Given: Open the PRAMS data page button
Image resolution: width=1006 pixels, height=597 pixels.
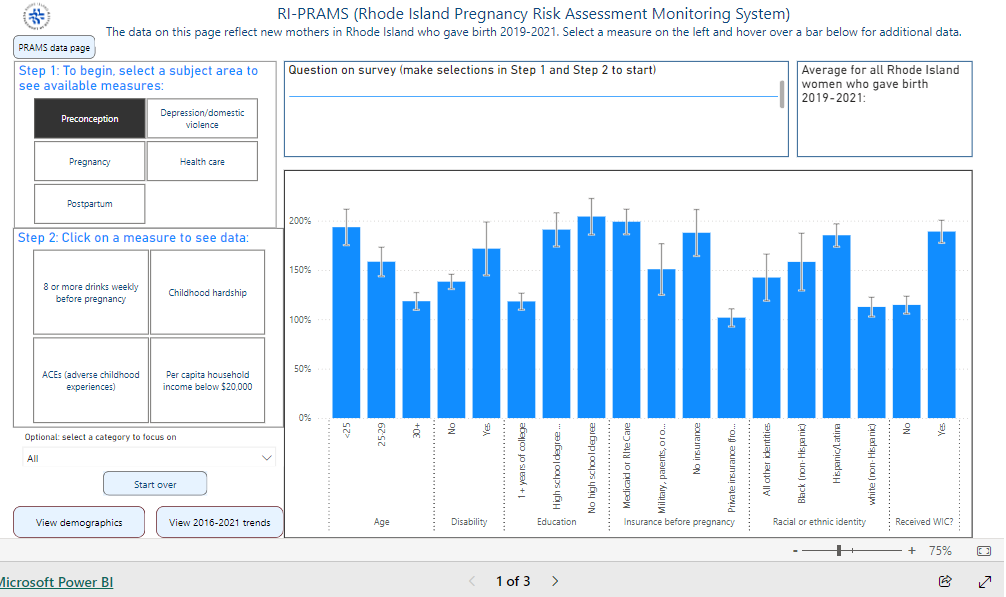Looking at the screenshot, I should [x=54, y=47].
